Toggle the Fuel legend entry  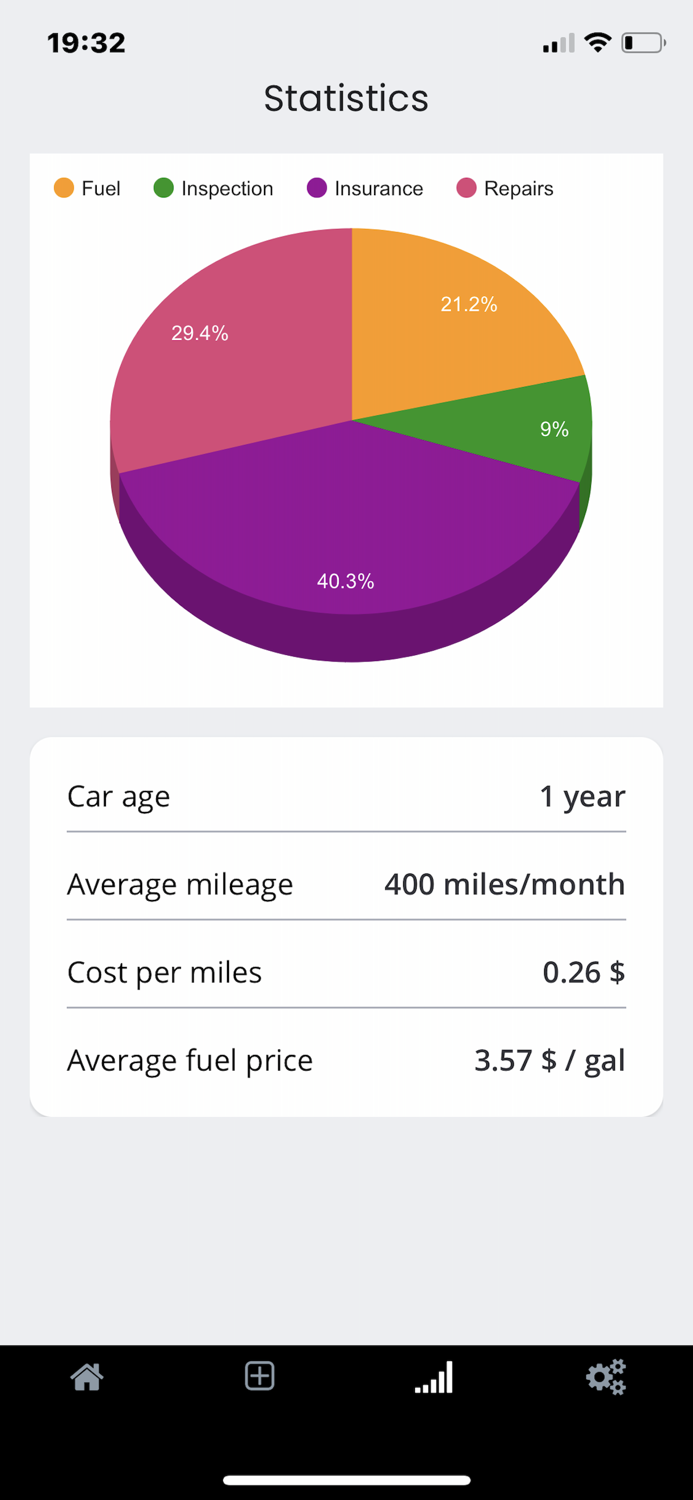88,188
